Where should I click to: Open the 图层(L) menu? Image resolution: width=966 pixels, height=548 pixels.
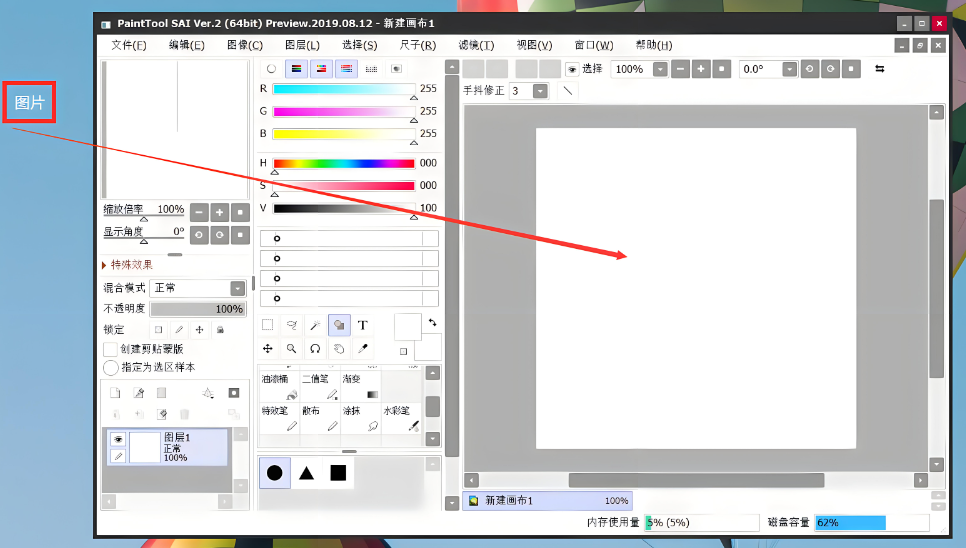[x=302, y=45]
